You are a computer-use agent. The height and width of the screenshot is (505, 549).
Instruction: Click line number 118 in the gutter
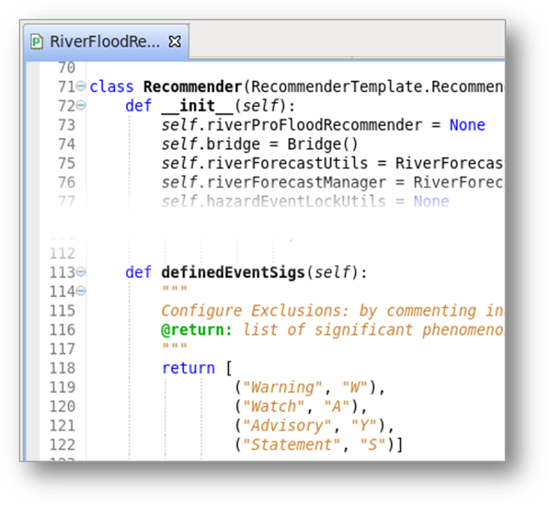click(62, 368)
